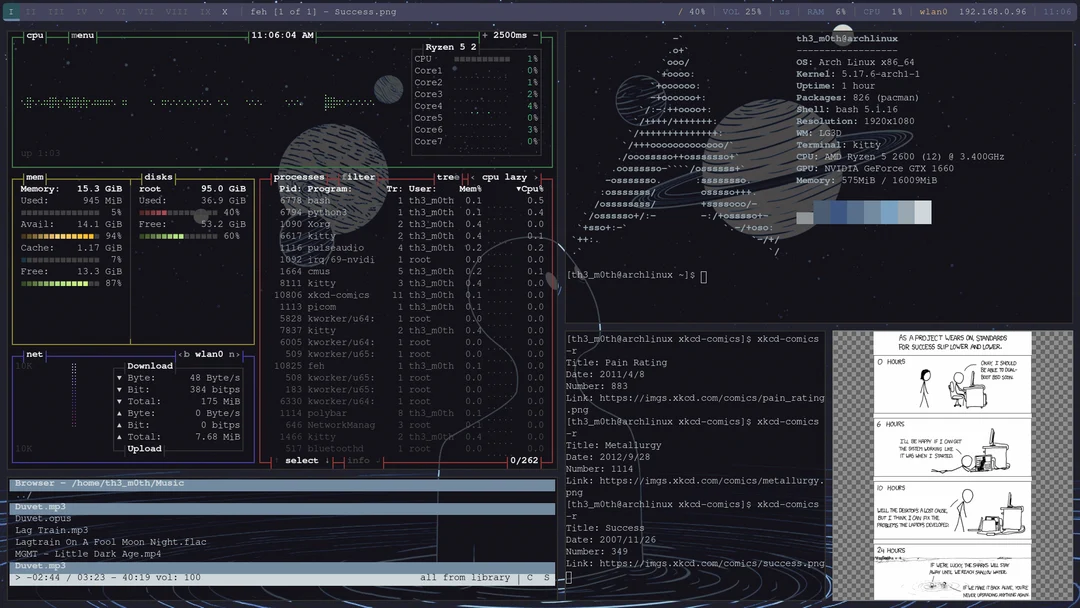
Task: Click the wlan0 network indicator in the top bar
Action: pos(932,9)
